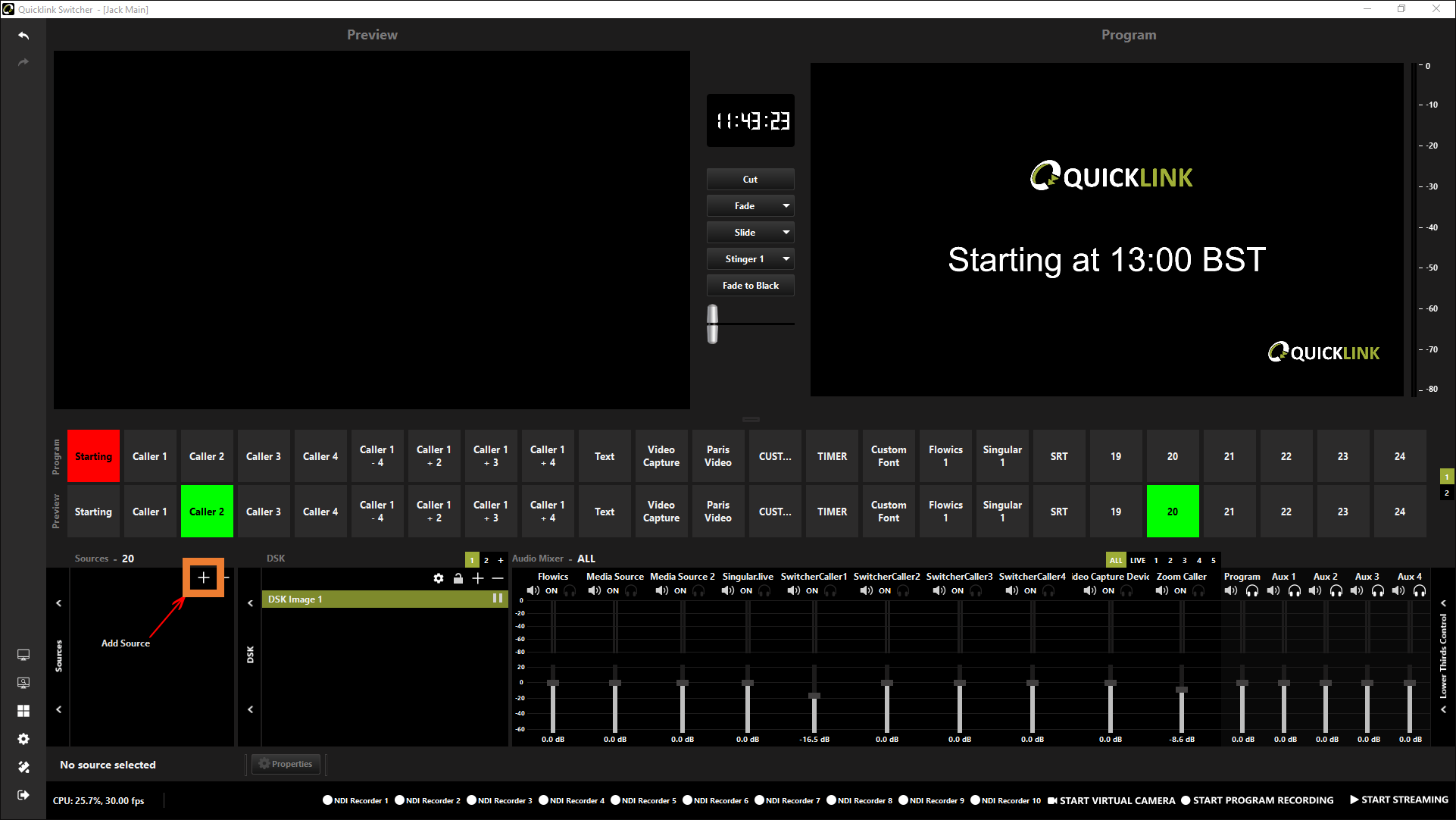Select the ALL audio mixer tab
The height and width of the screenshot is (820, 1456).
1116,561
